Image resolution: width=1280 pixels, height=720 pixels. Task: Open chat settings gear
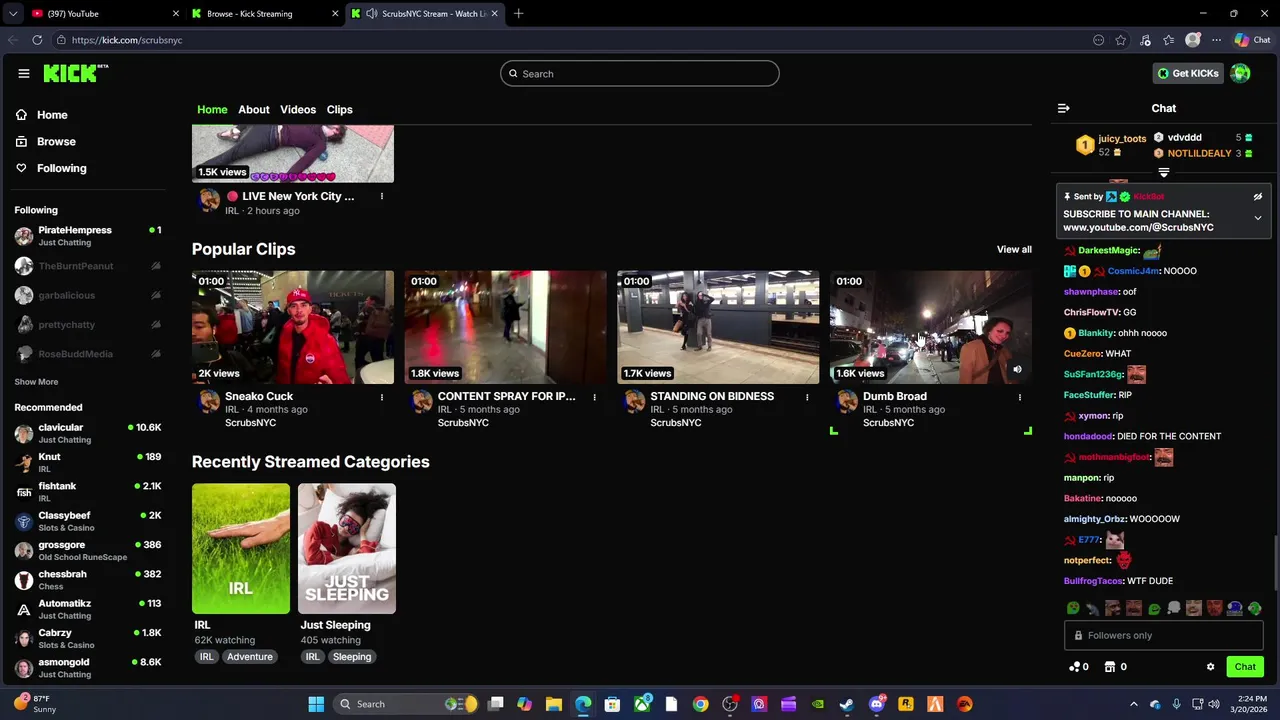[1210, 667]
